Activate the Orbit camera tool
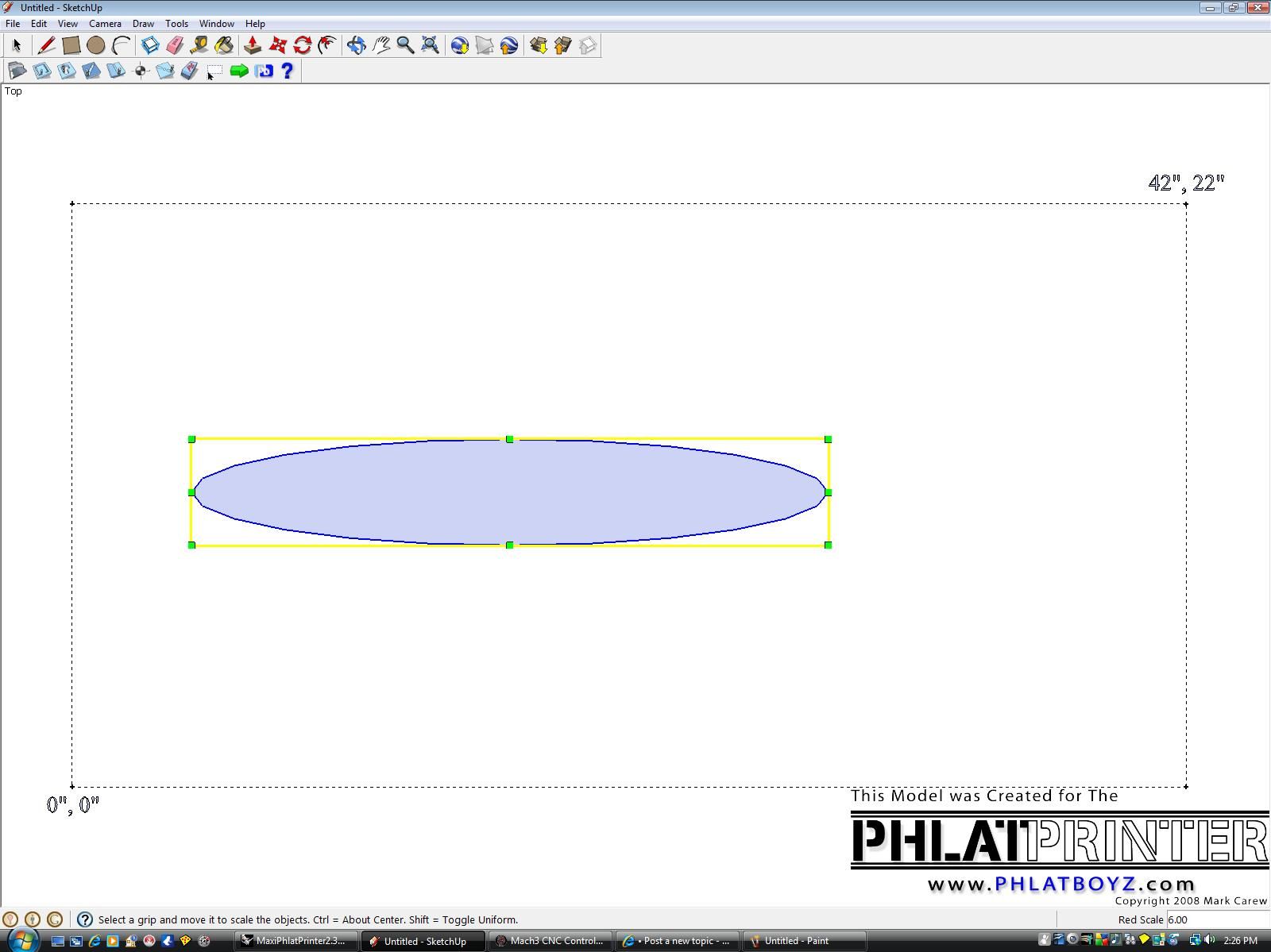Viewport: 1271px width, 952px height. pyautogui.click(x=356, y=45)
